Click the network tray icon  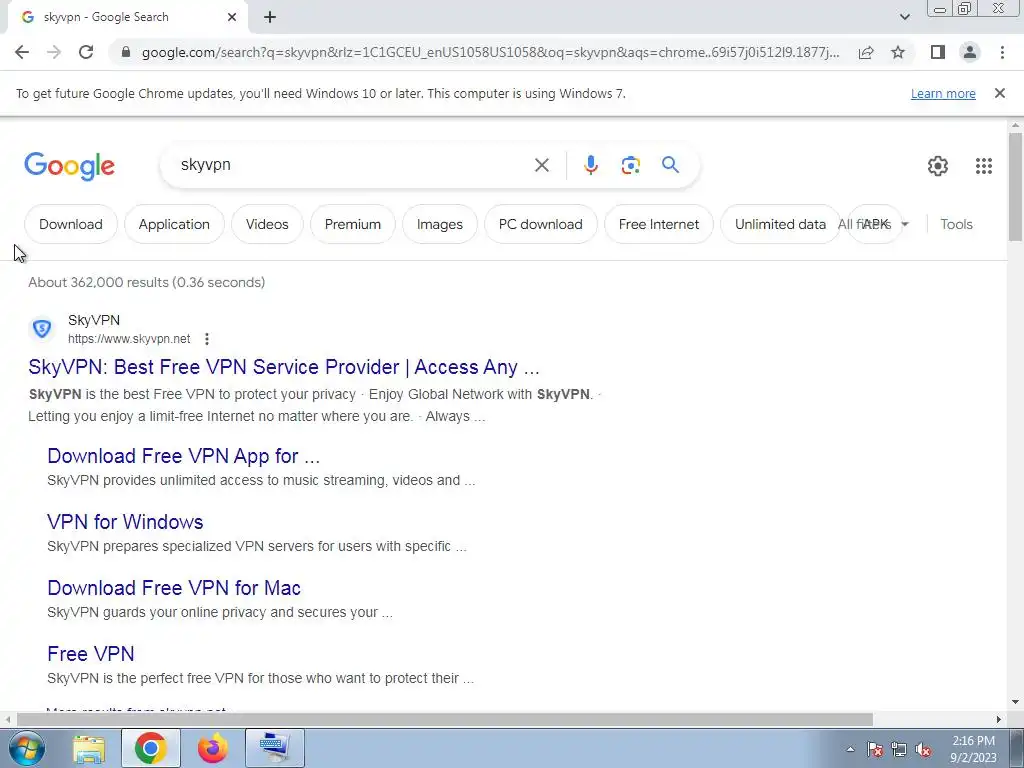click(899, 749)
